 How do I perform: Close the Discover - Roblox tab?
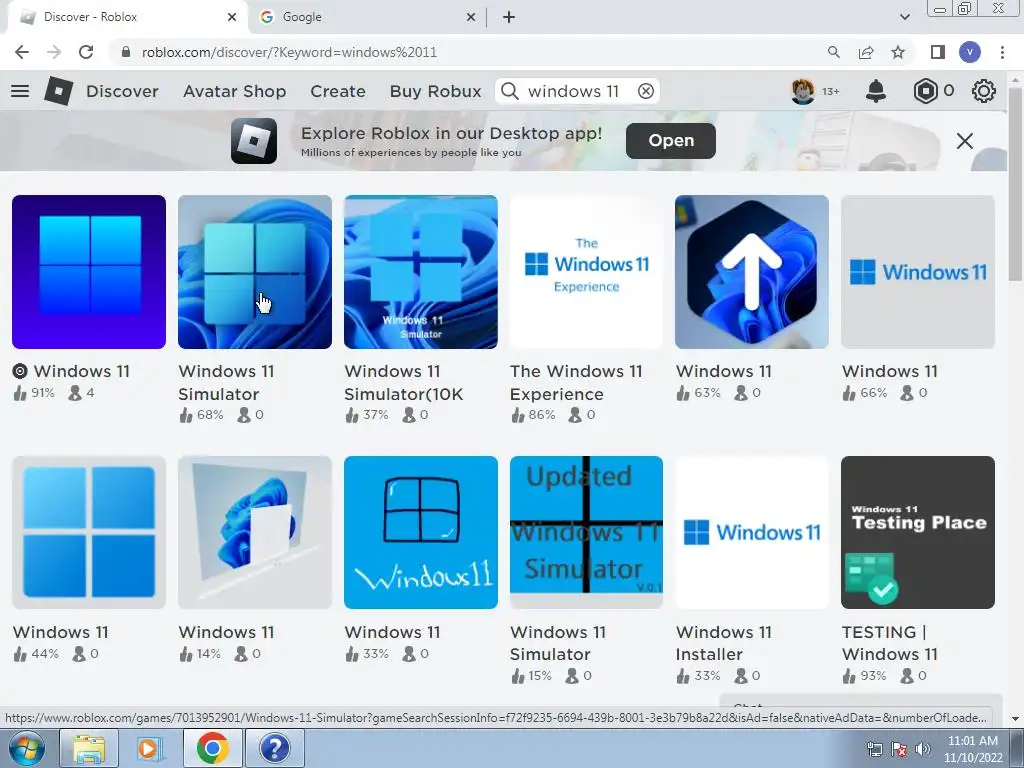click(232, 18)
